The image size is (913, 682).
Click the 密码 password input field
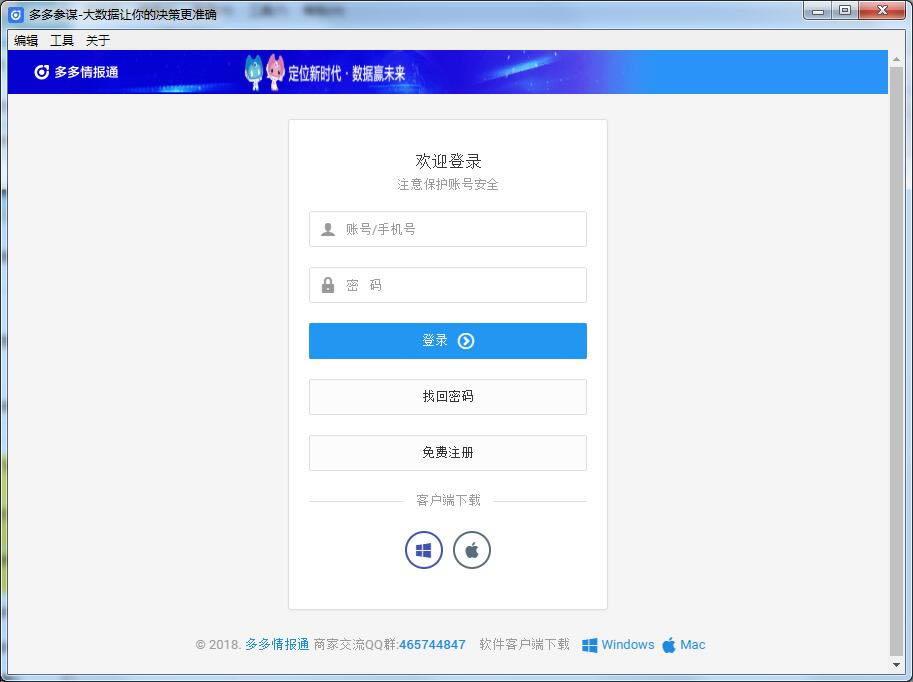(x=447, y=284)
